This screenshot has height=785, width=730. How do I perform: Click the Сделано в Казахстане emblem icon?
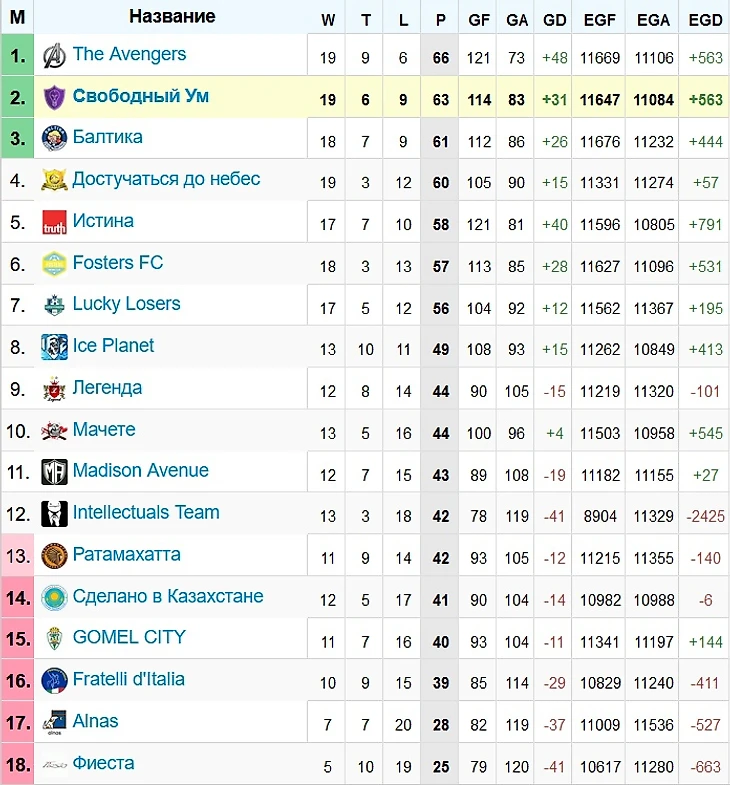click(54, 598)
